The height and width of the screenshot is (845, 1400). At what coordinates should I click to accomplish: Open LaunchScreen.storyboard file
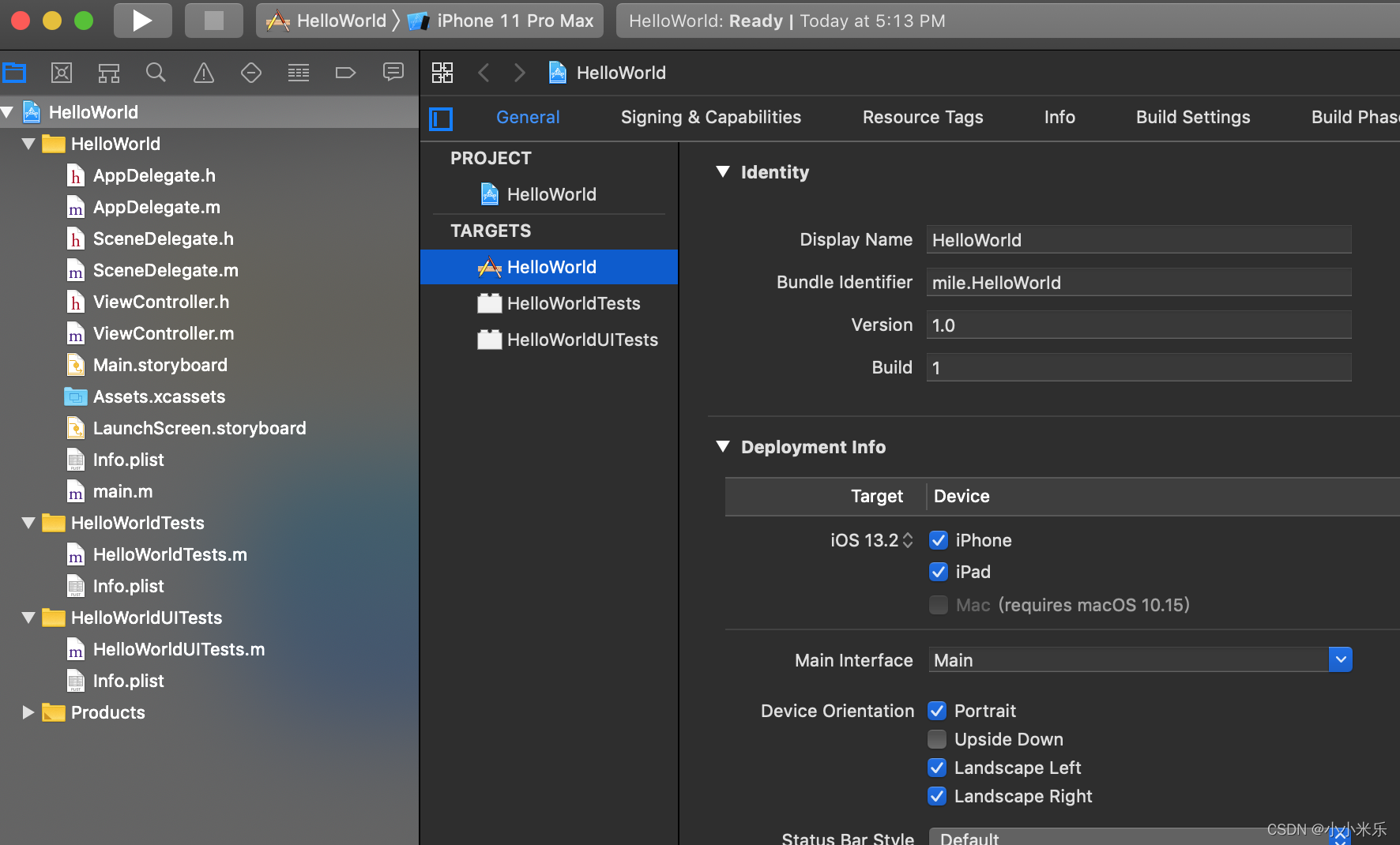pyautogui.click(x=199, y=428)
